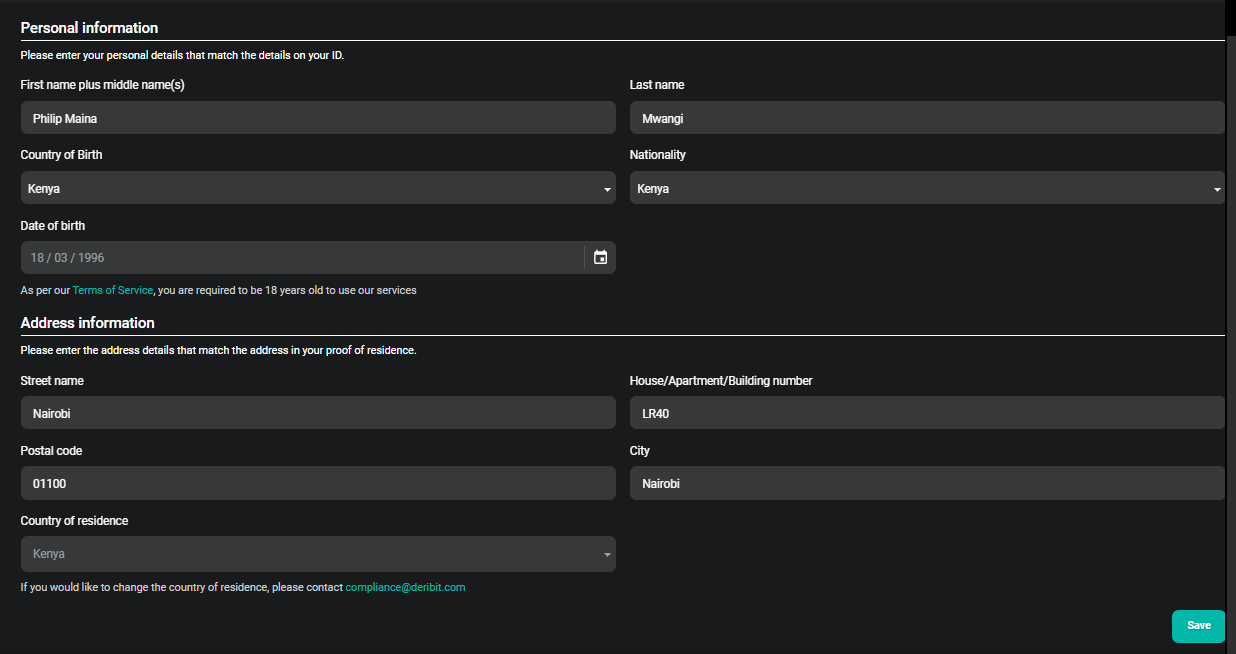Click the Address information section heading
The width and height of the screenshot is (1236, 654).
(x=87, y=322)
